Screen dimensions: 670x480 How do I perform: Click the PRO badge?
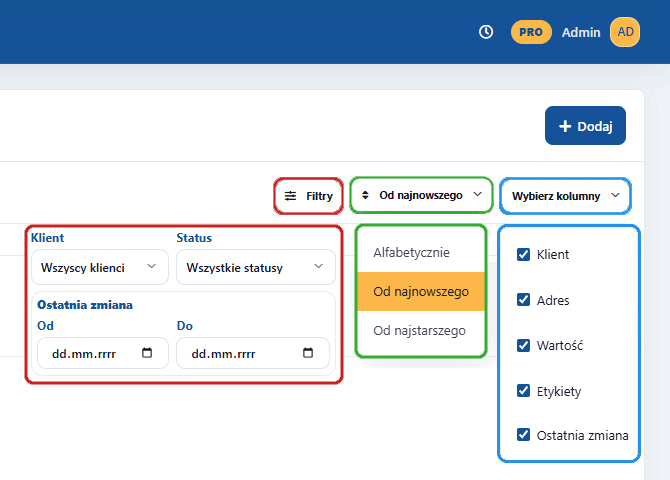coord(531,32)
